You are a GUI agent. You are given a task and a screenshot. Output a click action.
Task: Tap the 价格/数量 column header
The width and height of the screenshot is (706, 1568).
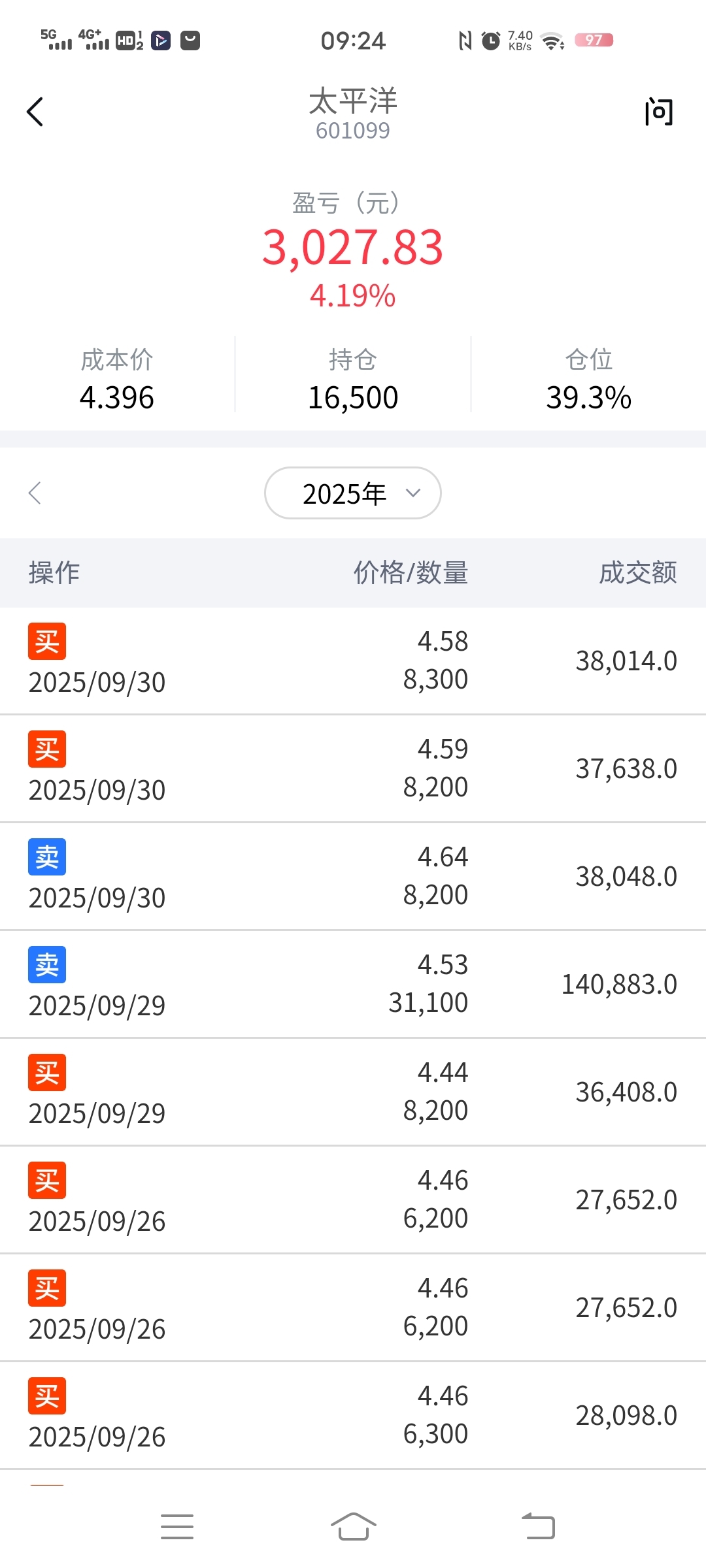point(411,573)
